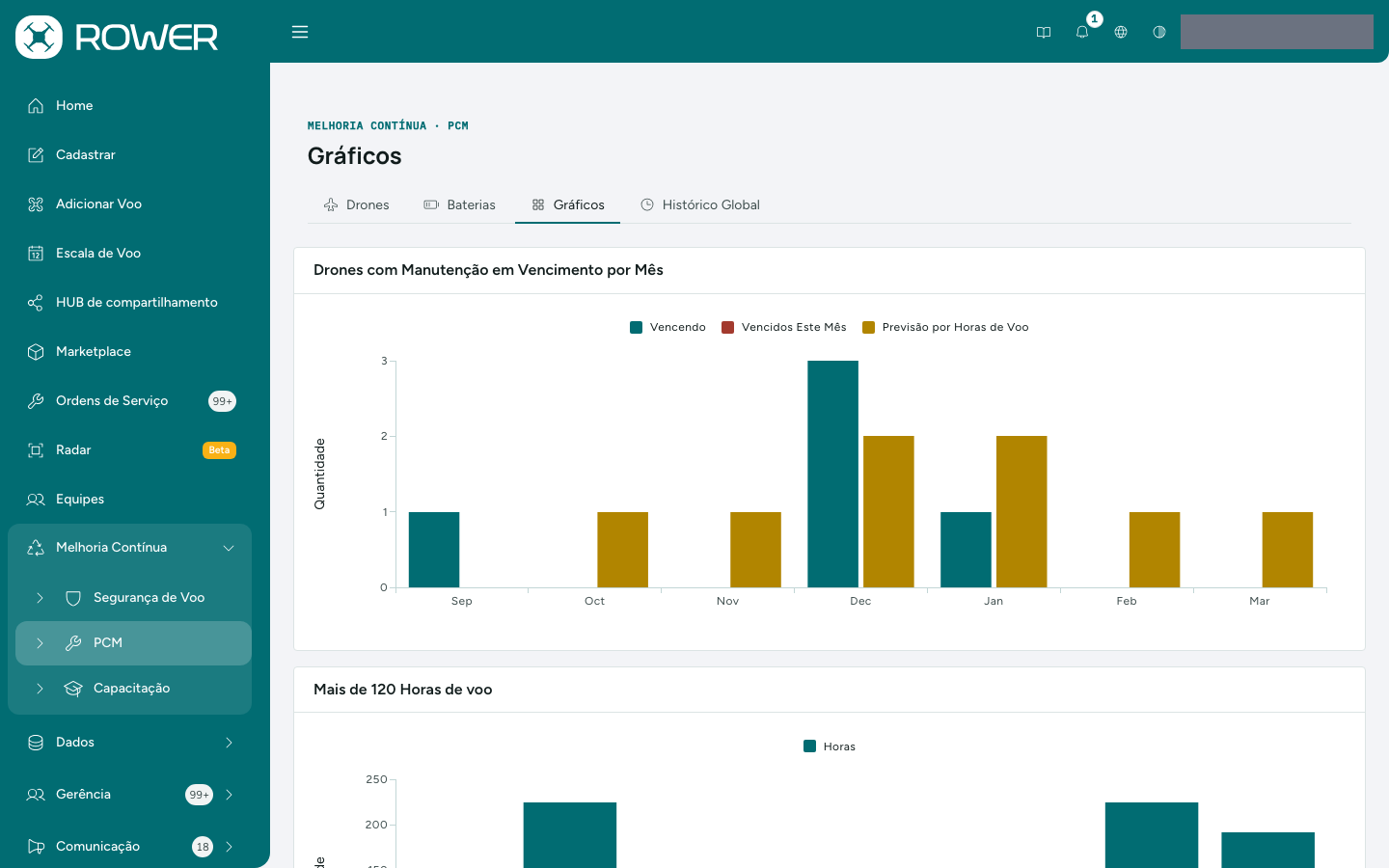Select the Gráficos tab
1389x868 pixels.
tap(567, 204)
